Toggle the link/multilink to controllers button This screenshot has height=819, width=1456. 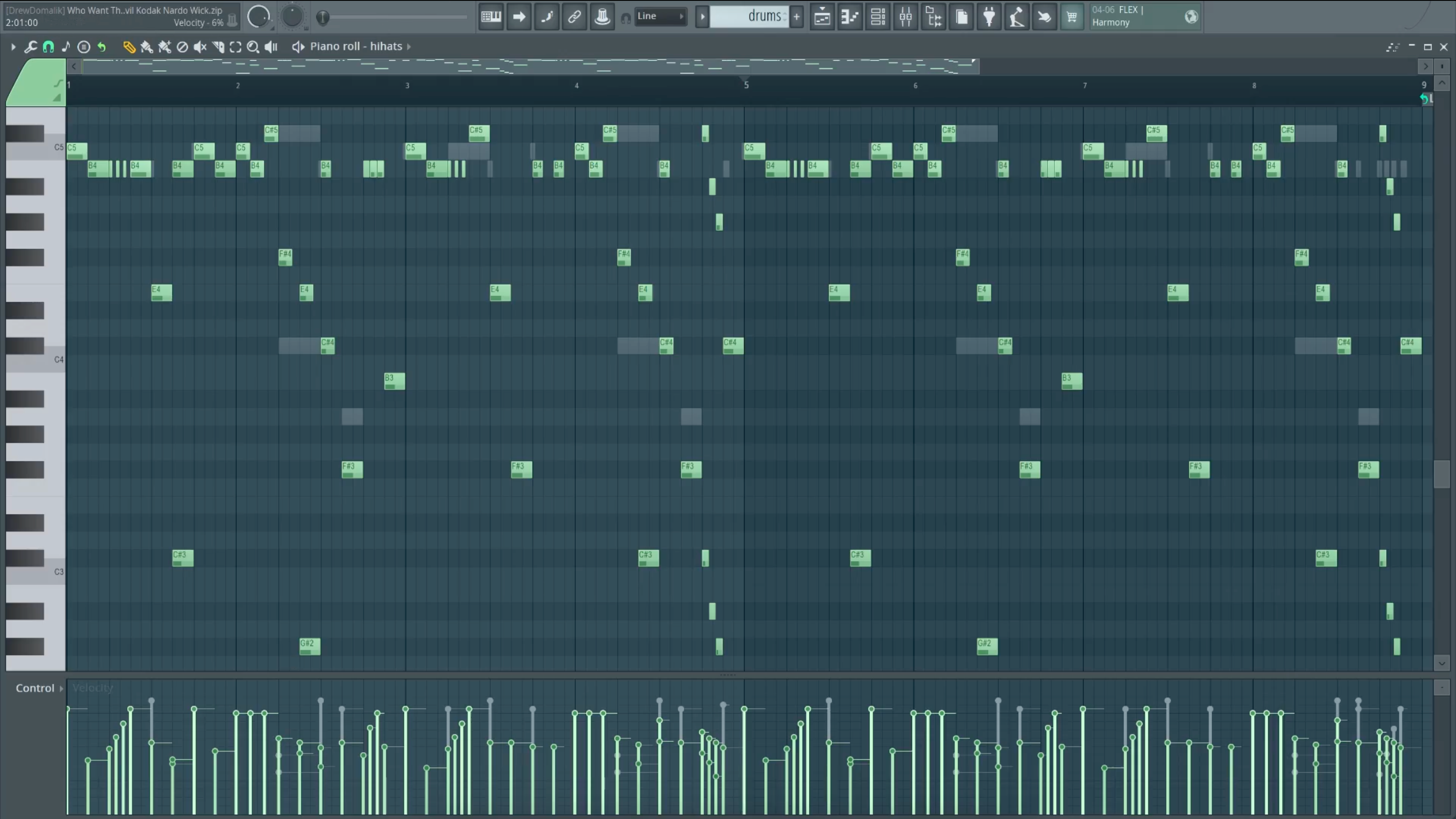(x=574, y=17)
